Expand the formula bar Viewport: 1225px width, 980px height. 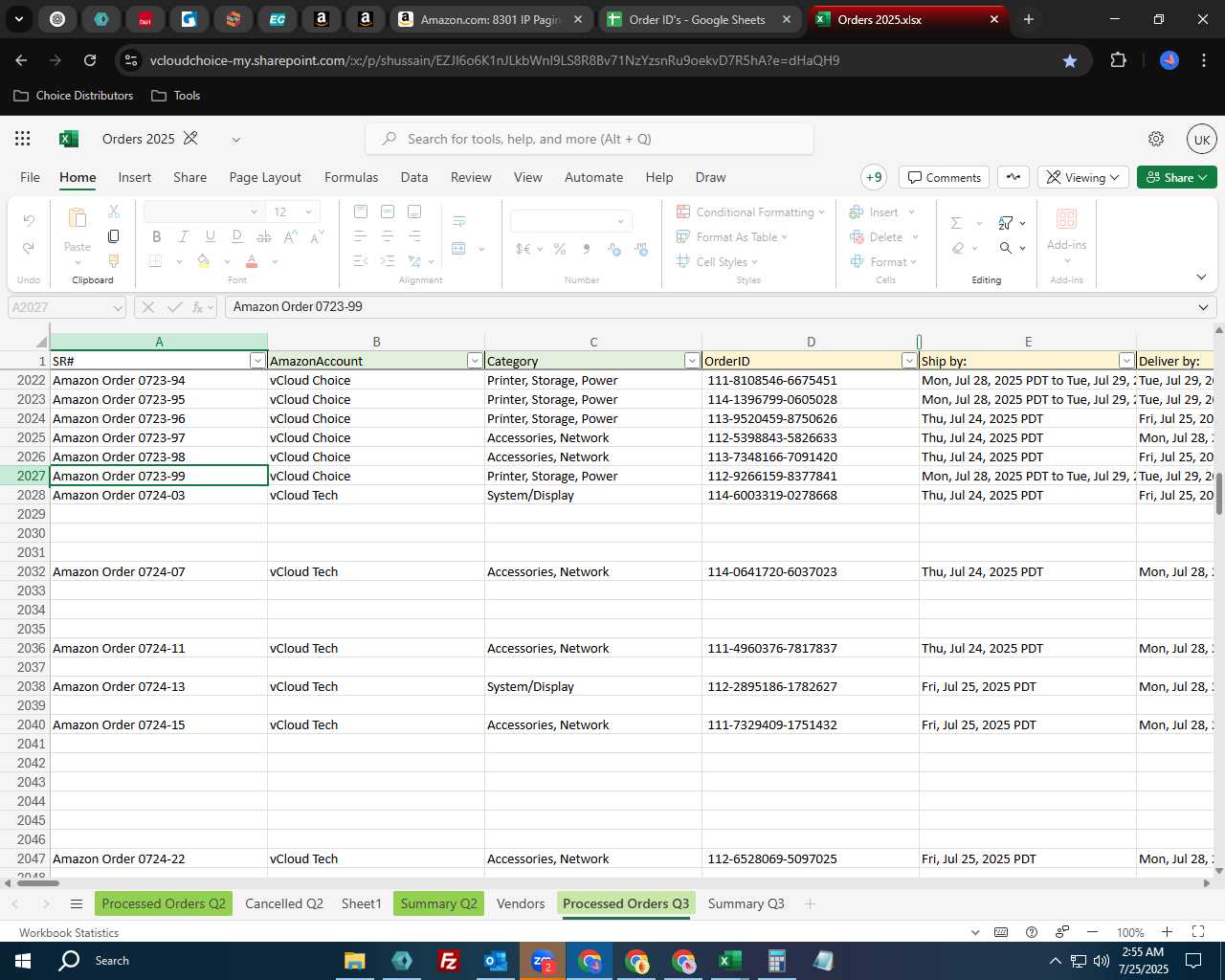[x=1203, y=307]
